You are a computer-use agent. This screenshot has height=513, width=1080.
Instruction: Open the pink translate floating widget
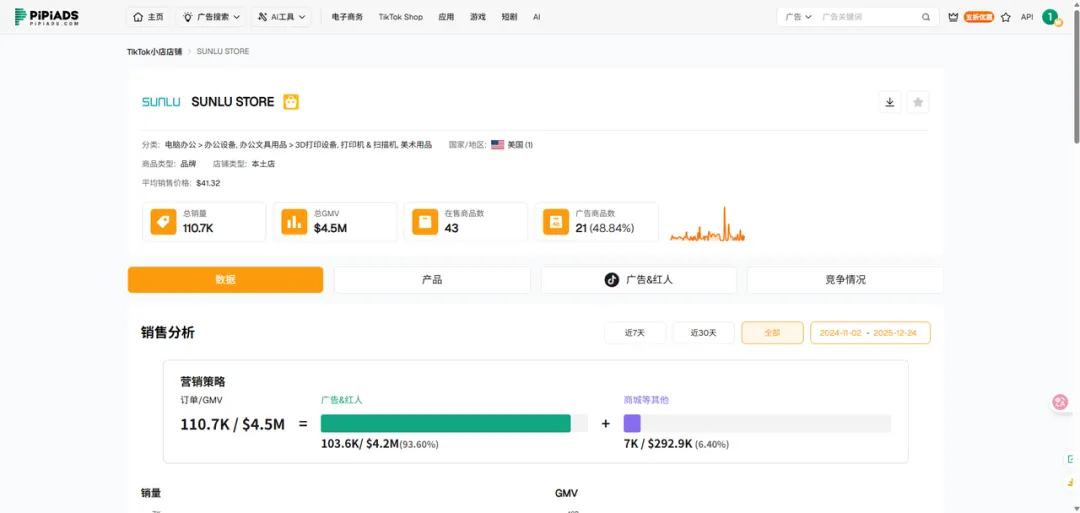[1060, 402]
